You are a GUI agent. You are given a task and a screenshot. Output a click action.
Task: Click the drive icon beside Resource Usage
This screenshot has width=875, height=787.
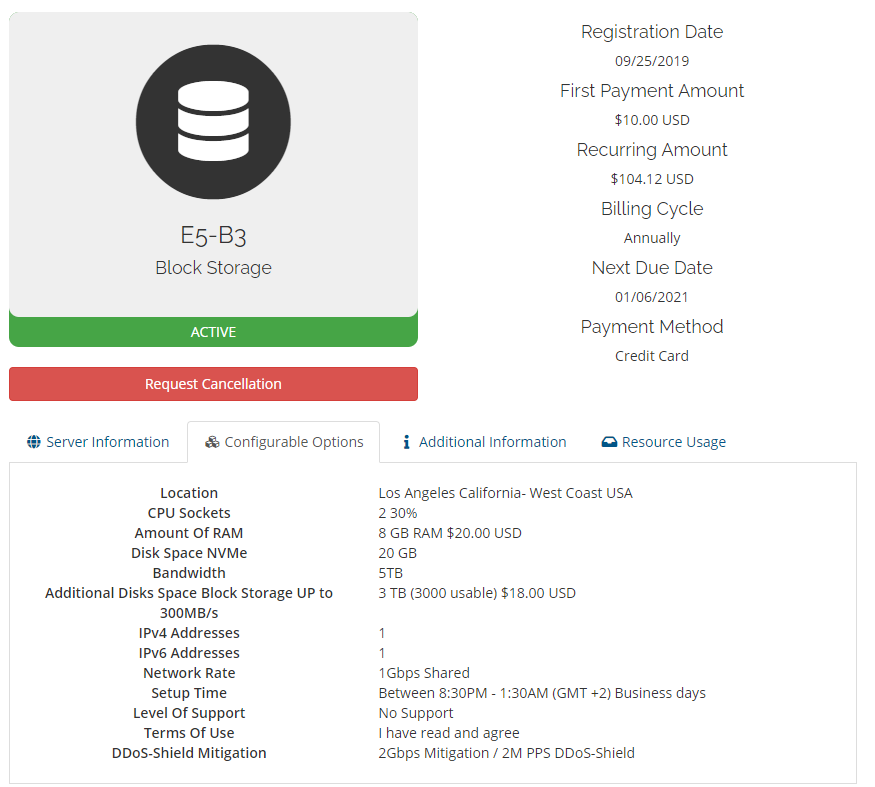[x=609, y=442]
